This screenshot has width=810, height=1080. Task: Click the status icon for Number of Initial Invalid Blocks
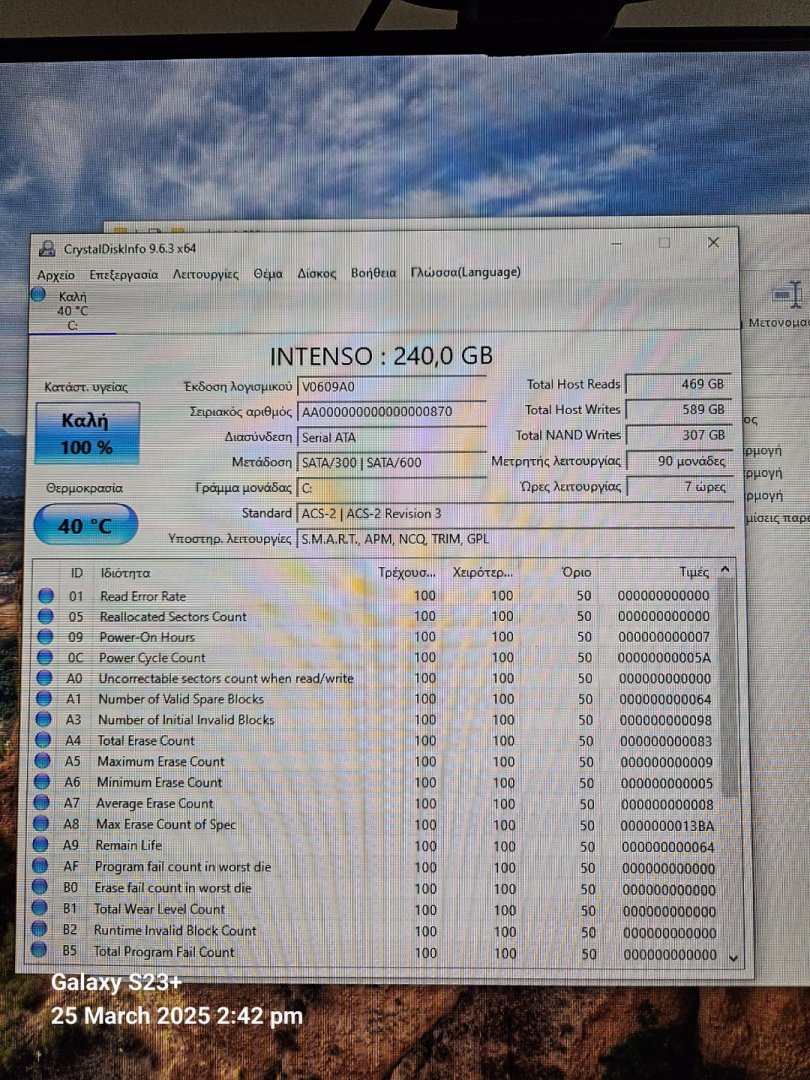[x=43, y=719]
